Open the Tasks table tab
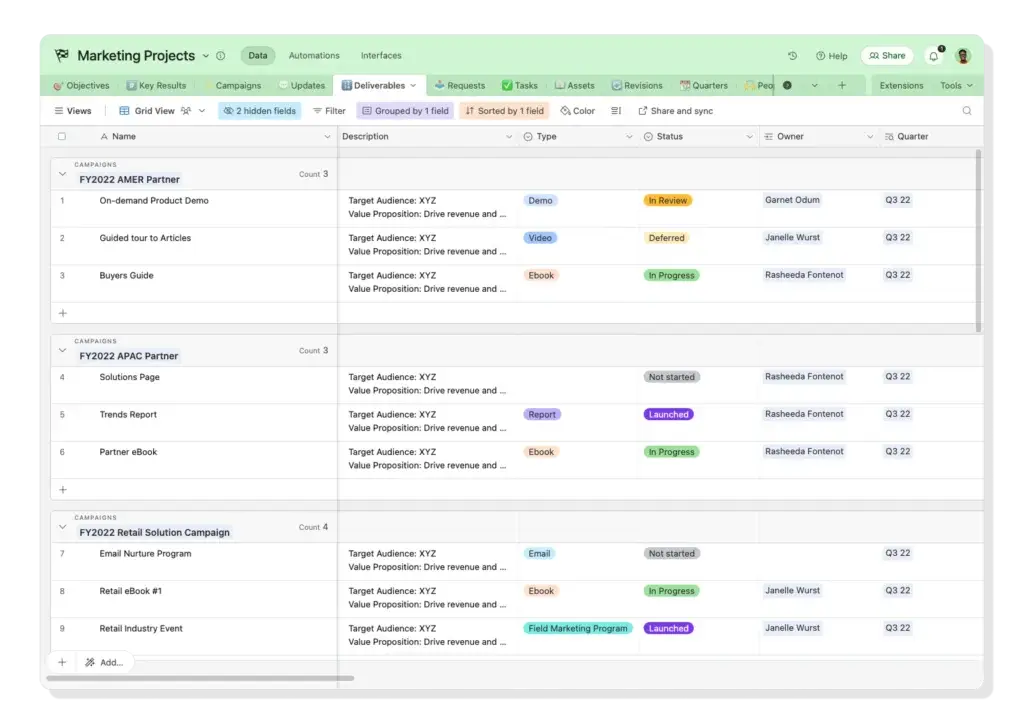This screenshot has height=724, width=1024. [520, 86]
